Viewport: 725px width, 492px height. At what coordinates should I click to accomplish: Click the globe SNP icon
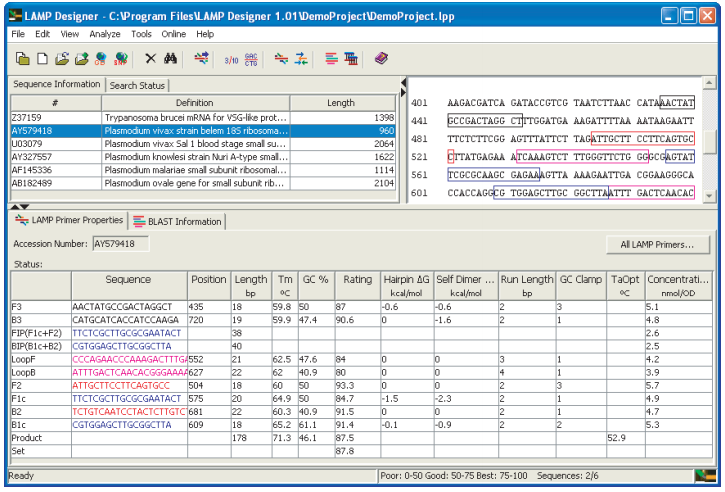point(121,59)
